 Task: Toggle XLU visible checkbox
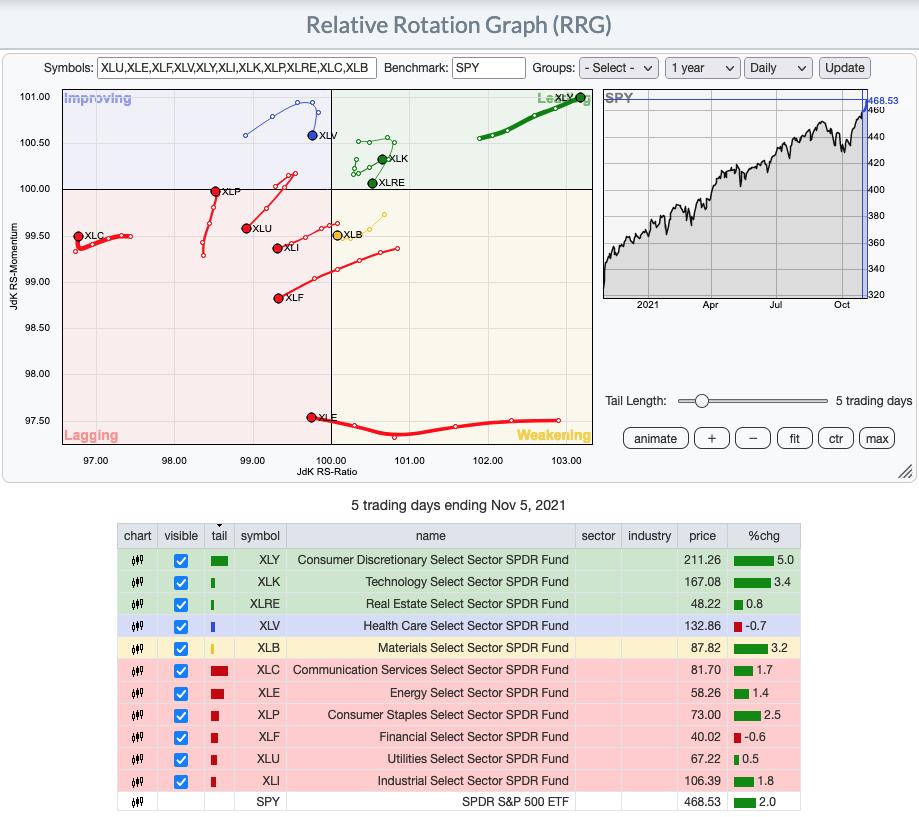181,760
